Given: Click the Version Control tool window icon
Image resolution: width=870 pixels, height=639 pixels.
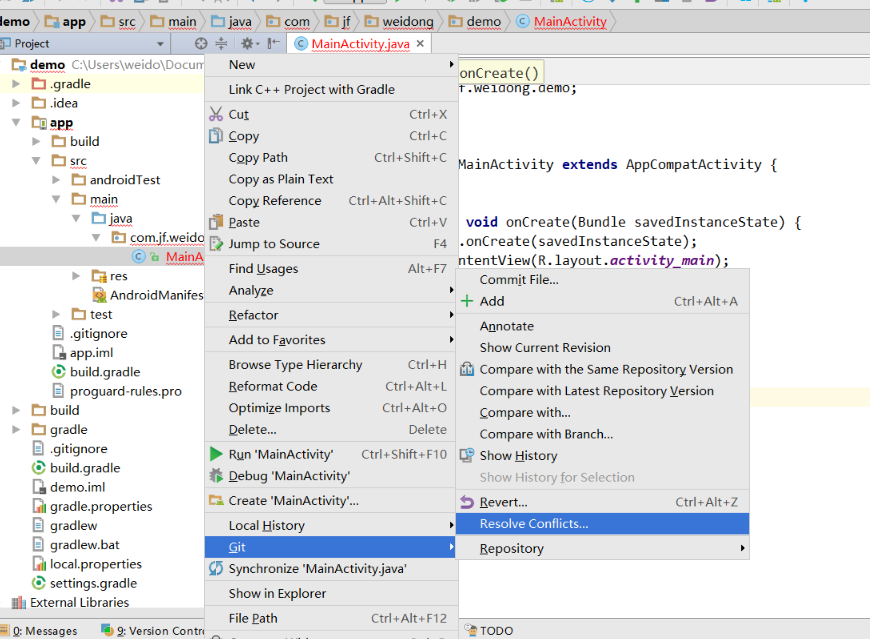Looking at the screenshot, I should (107, 630).
